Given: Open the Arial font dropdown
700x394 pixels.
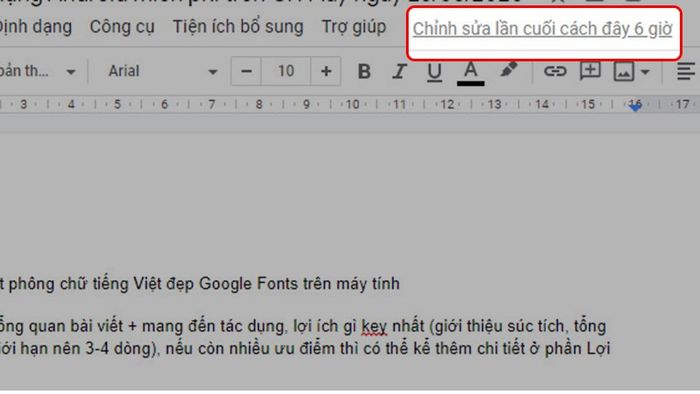Looking at the screenshot, I should pos(162,71).
